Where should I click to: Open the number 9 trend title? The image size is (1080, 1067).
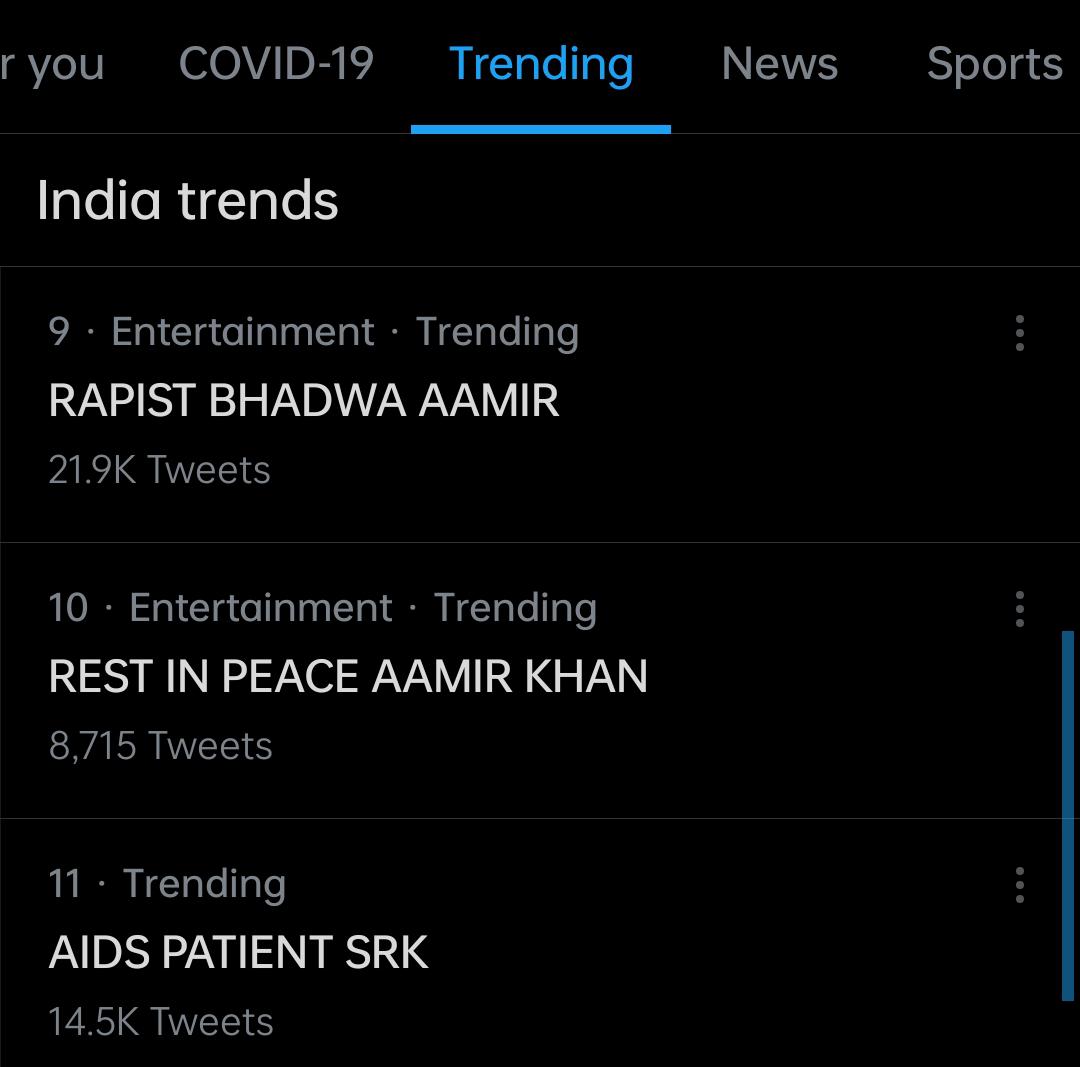pos(303,400)
